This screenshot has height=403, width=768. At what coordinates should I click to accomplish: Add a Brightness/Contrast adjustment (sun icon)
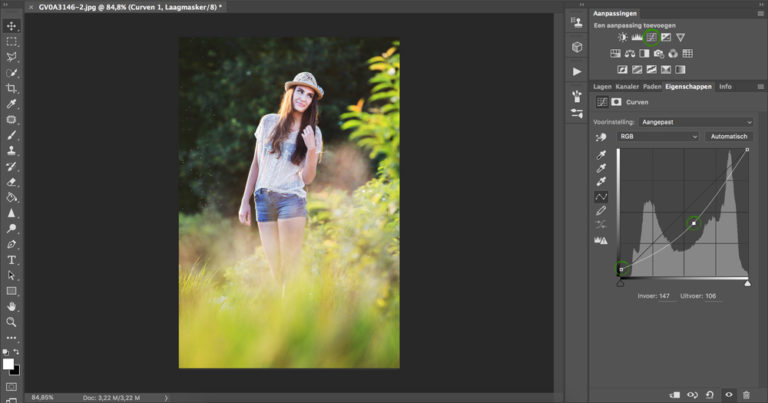[x=622, y=37]
